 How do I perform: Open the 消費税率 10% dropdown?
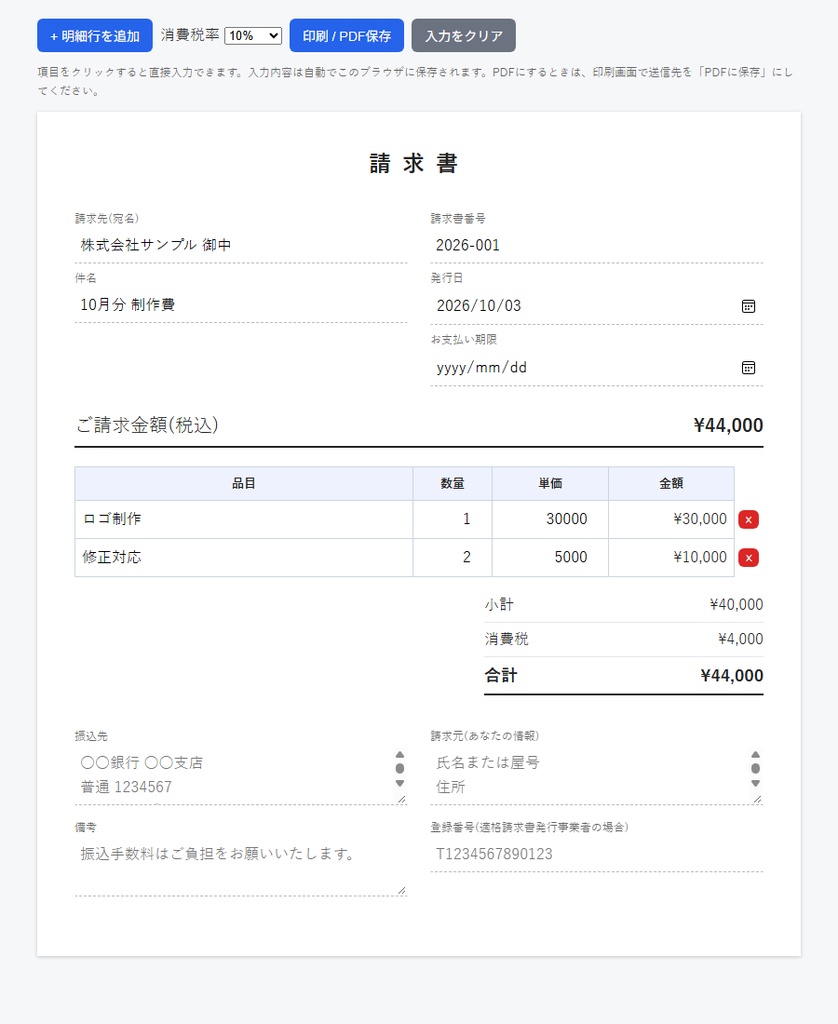coord(253,36)
